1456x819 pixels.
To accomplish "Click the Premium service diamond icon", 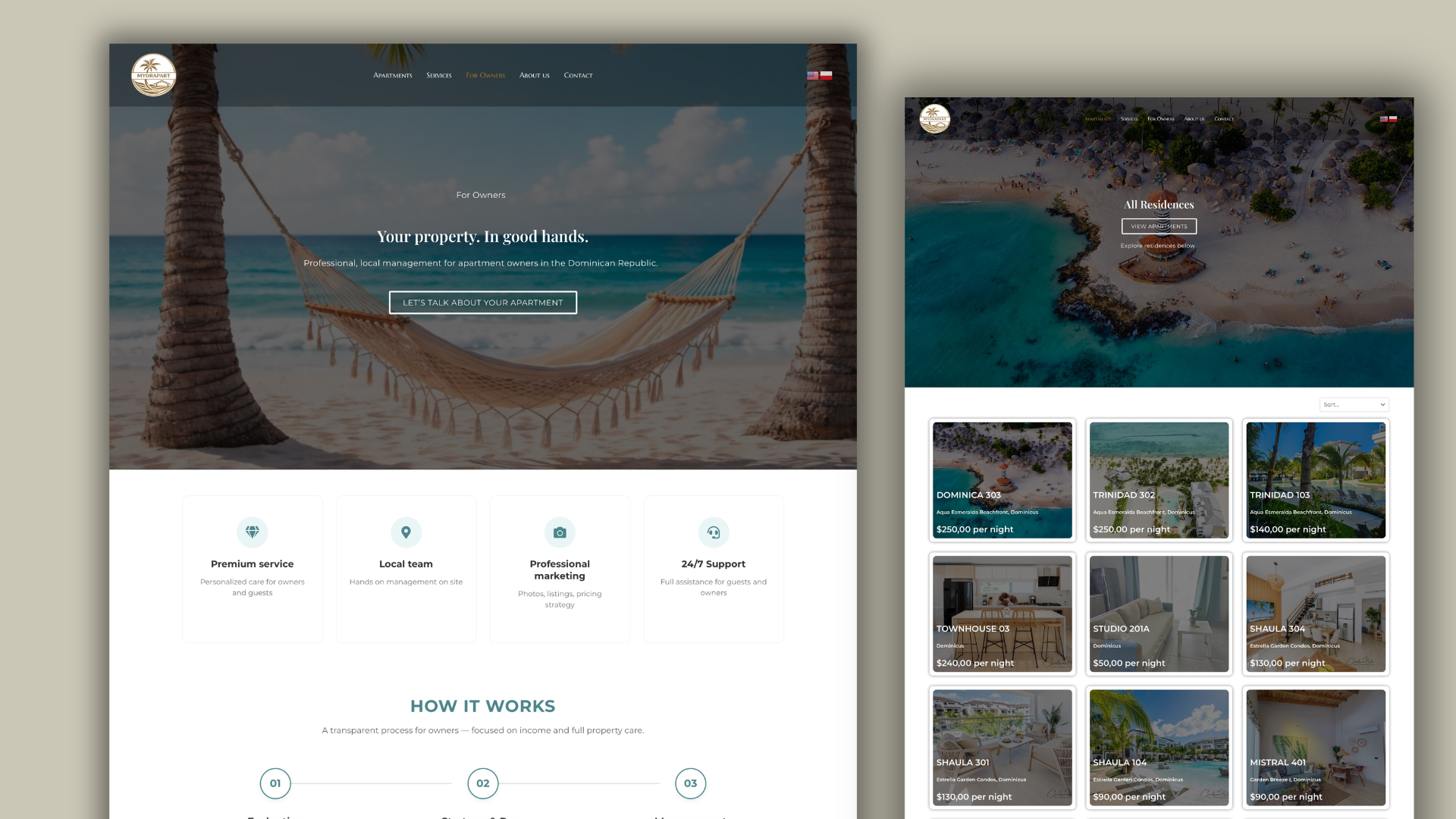I will coord(253,532).
